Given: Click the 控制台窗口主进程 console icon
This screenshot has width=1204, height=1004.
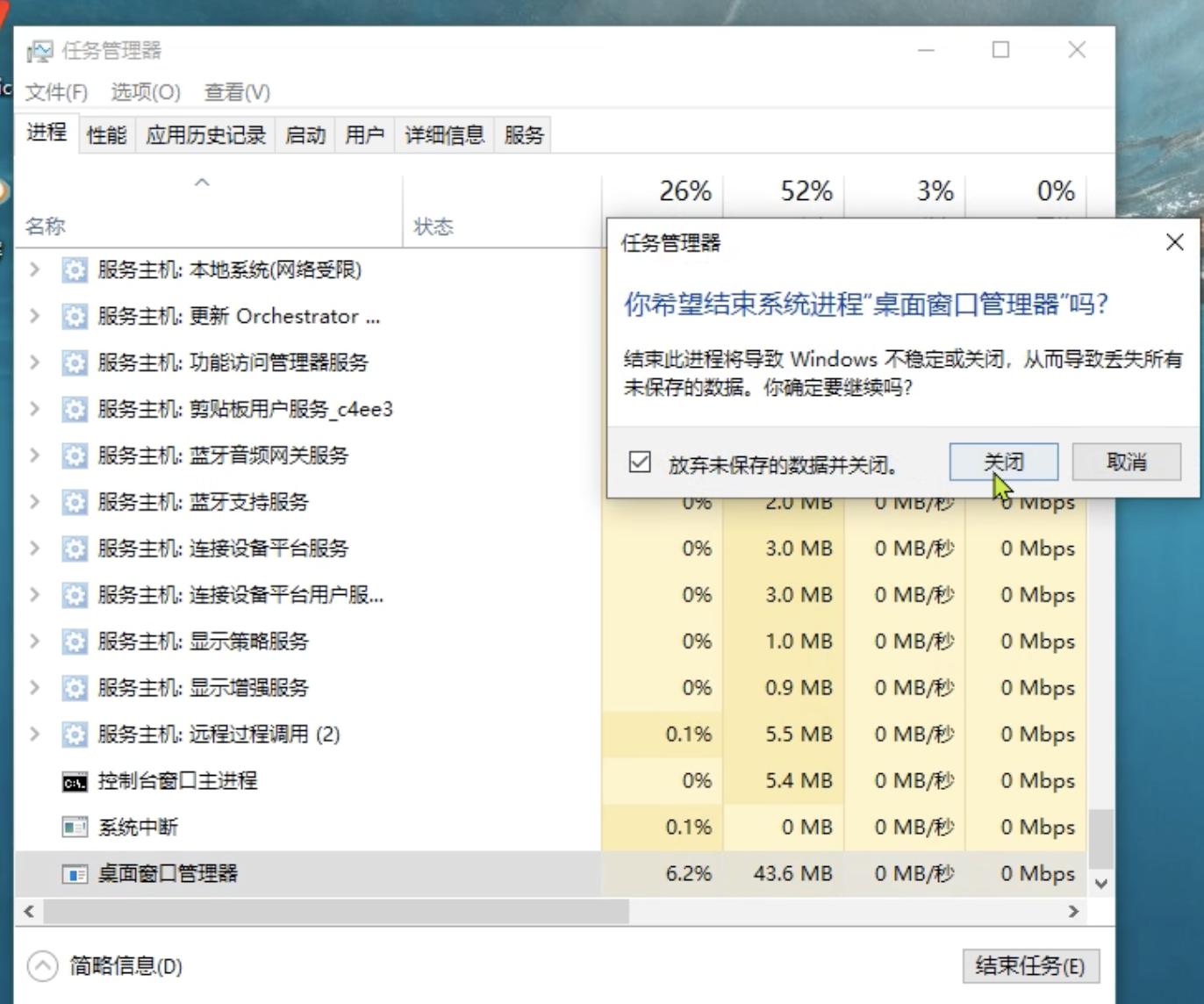Looking at the screenshot, I should [75, 780].
